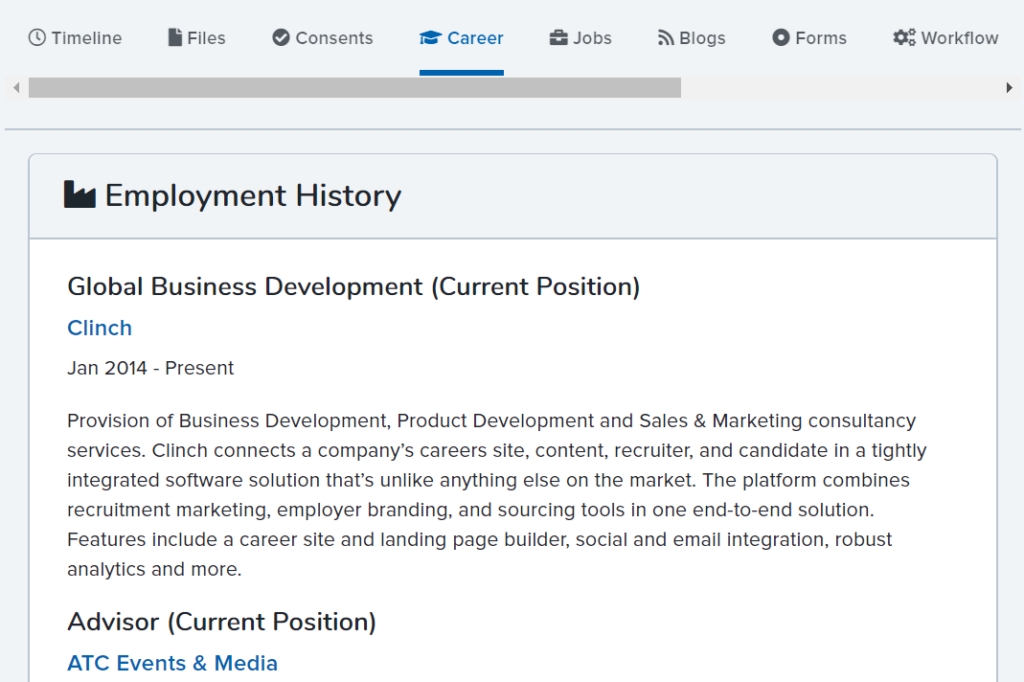
Task: Click the Employment History factory icon
Action: (80, 195)
